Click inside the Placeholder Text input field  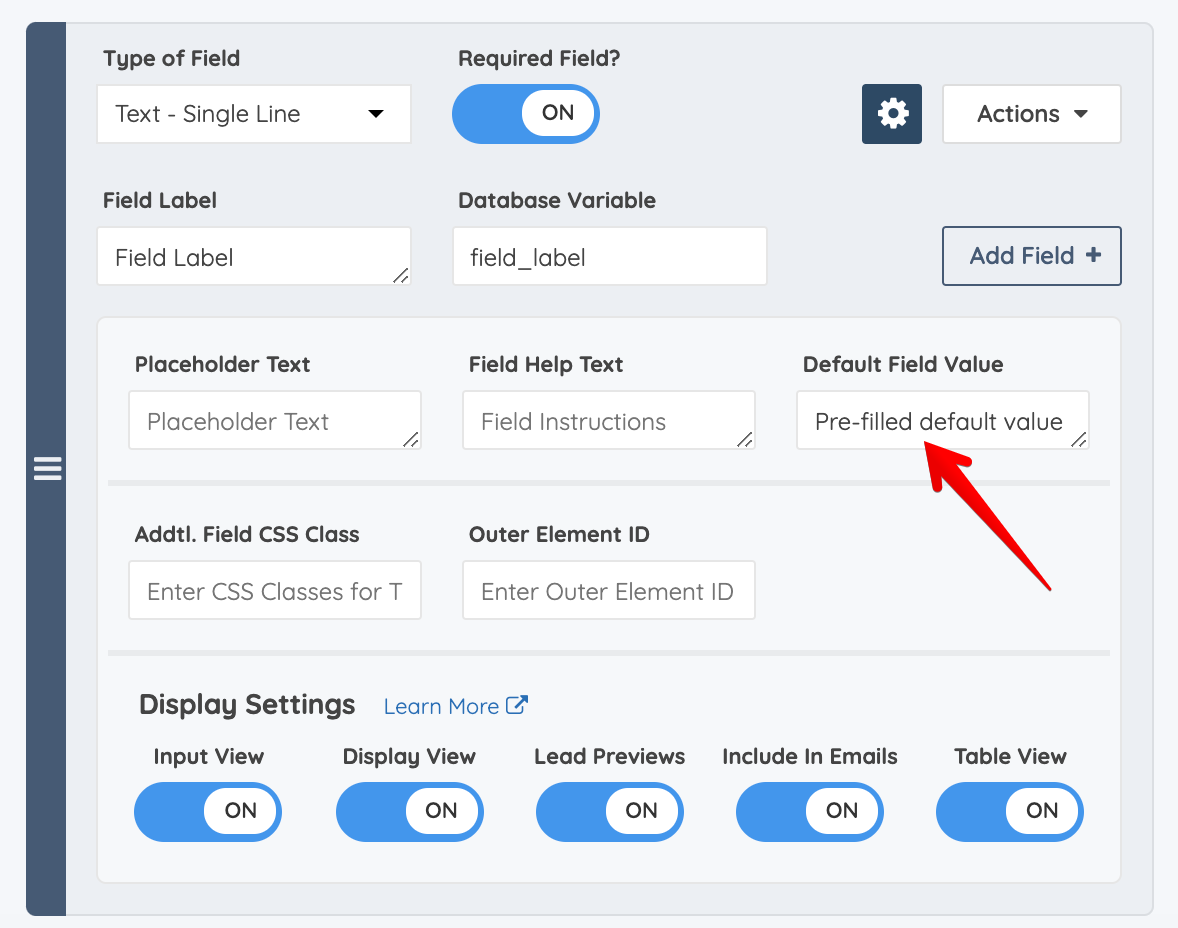pyautogui.click(x=274, y=420)
